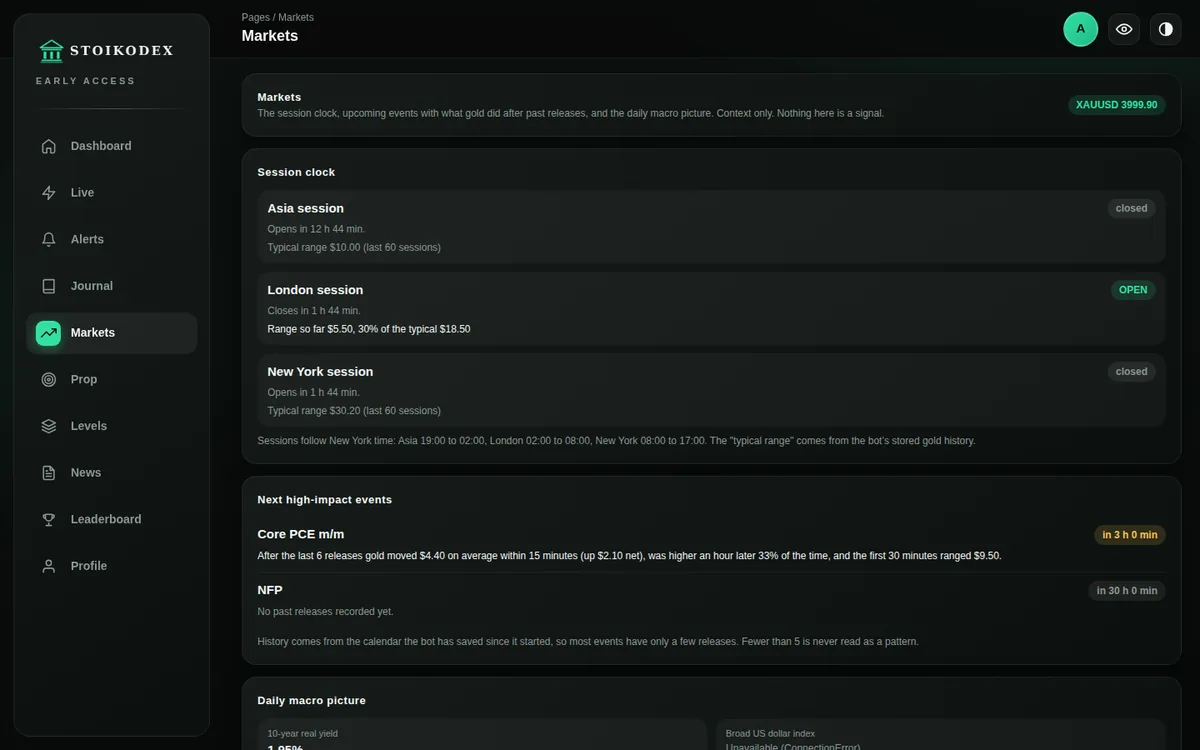Viewport: 1200px width, 750px height.
Task: Click the New York session heading
Action: pyautogui.click(x=321, y=371)
